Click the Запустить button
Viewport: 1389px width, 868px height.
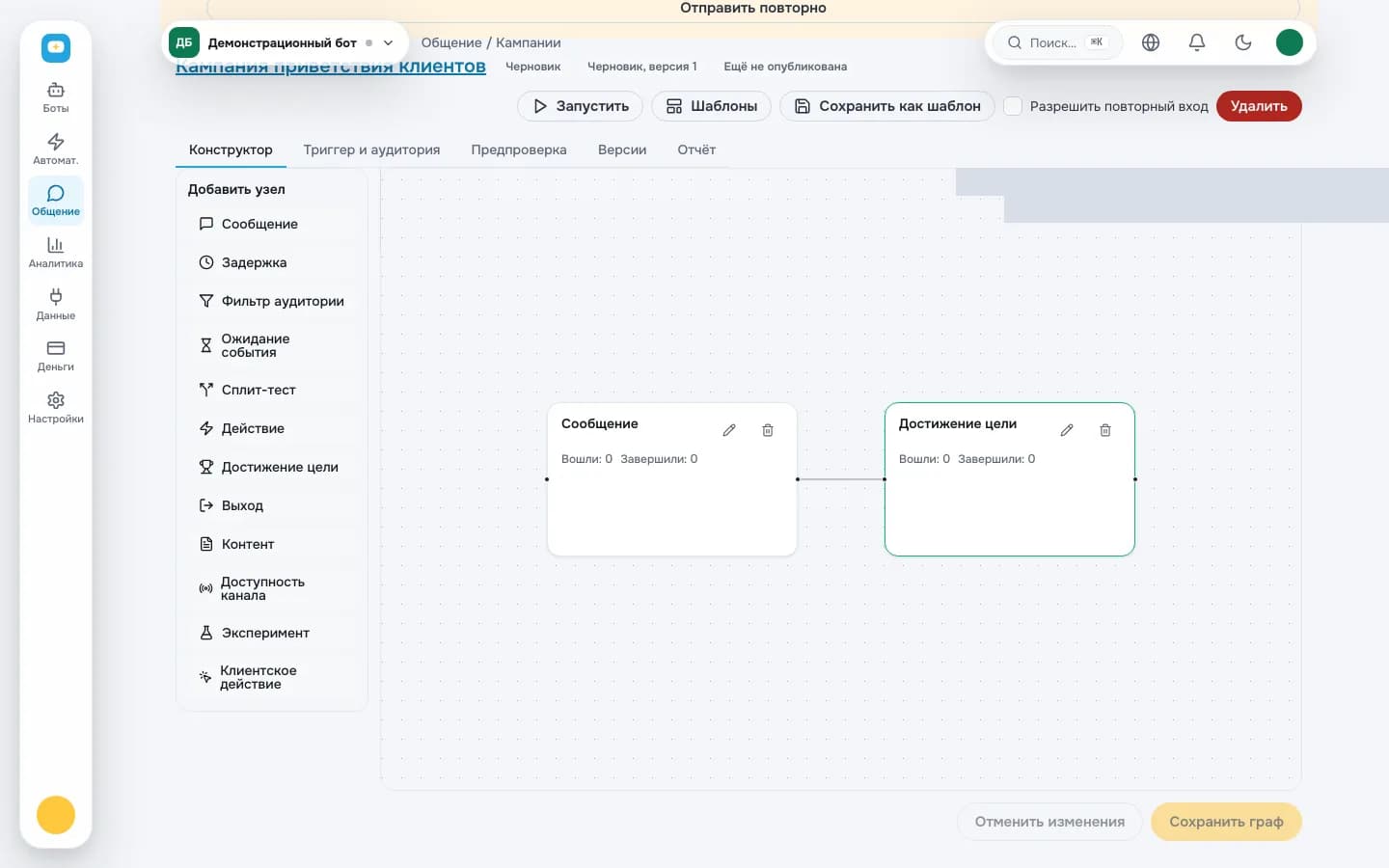click(x=581, y=106)
